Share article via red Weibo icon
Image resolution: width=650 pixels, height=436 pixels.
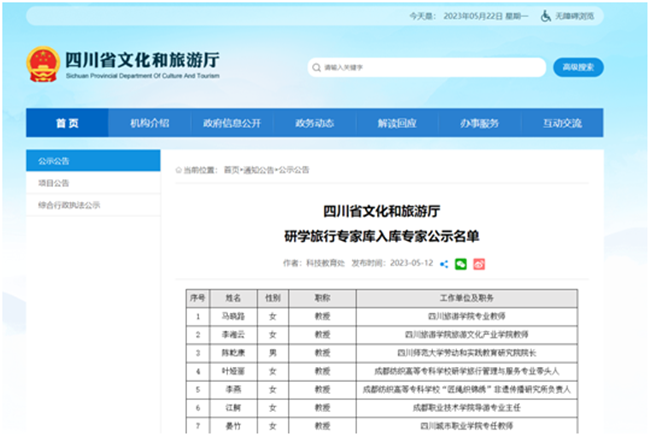click(479, 263)
